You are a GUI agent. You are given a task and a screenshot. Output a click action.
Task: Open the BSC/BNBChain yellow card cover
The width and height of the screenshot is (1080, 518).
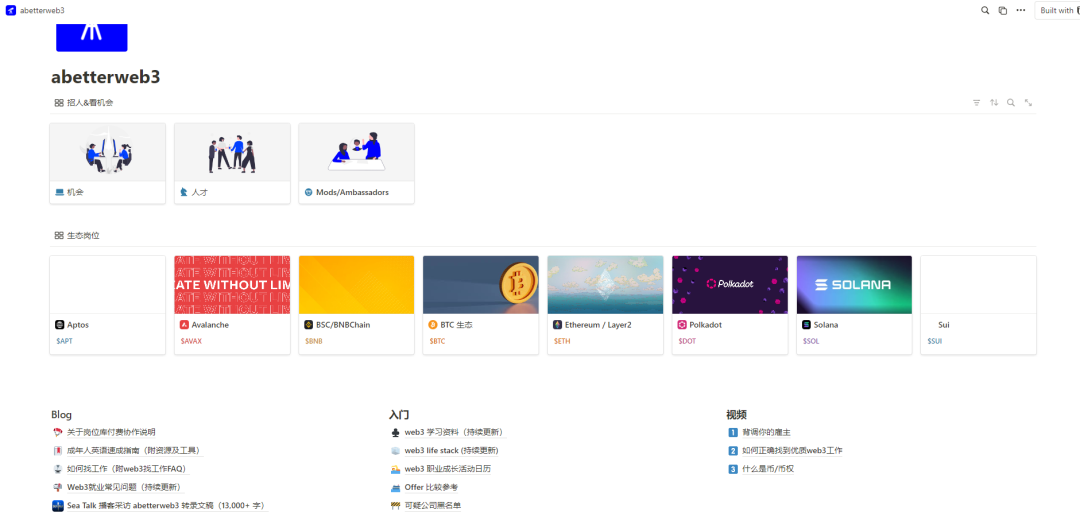click(356, 284)
